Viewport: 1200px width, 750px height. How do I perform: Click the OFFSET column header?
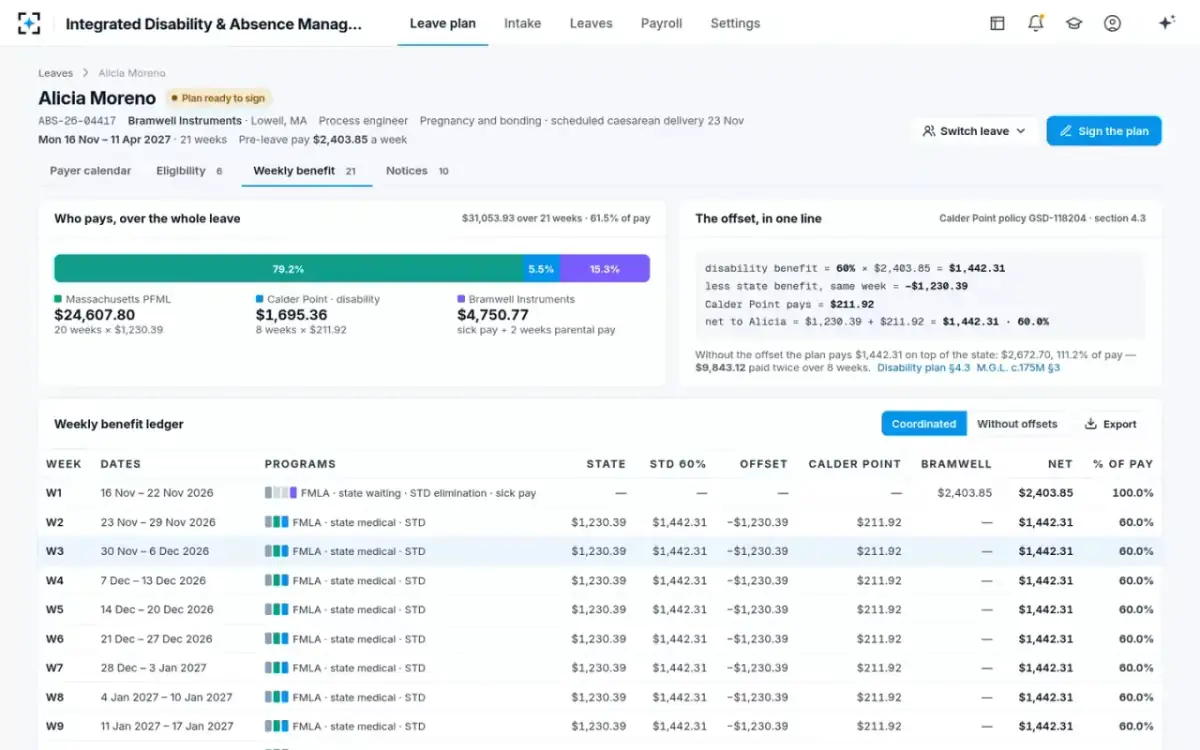click(x=764, y=464)
